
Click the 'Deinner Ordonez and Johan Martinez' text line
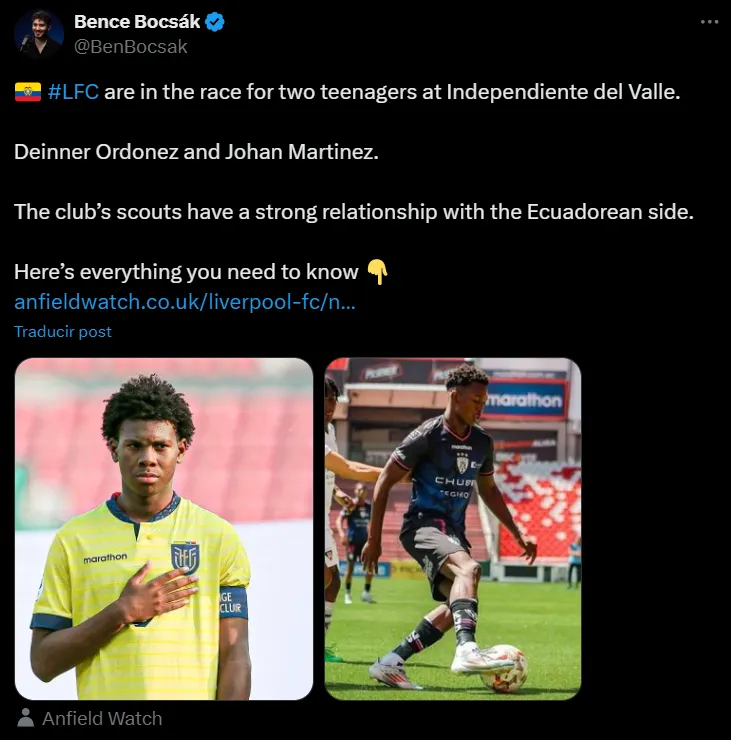coord(196,152)
